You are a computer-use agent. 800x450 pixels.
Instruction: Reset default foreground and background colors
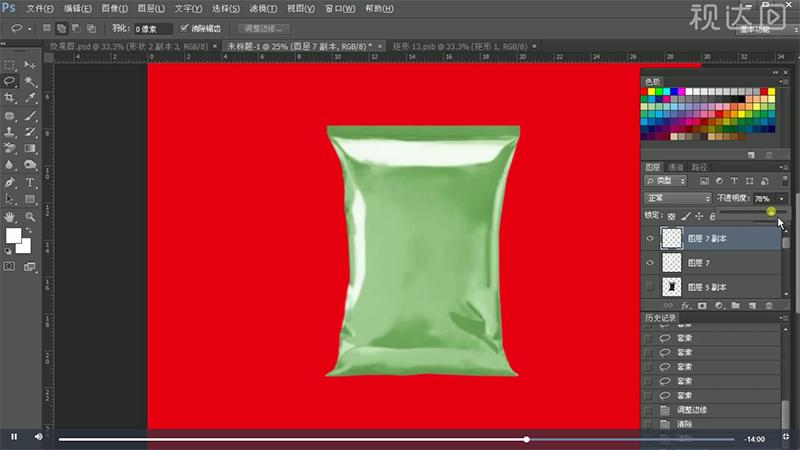click(8, 251)
